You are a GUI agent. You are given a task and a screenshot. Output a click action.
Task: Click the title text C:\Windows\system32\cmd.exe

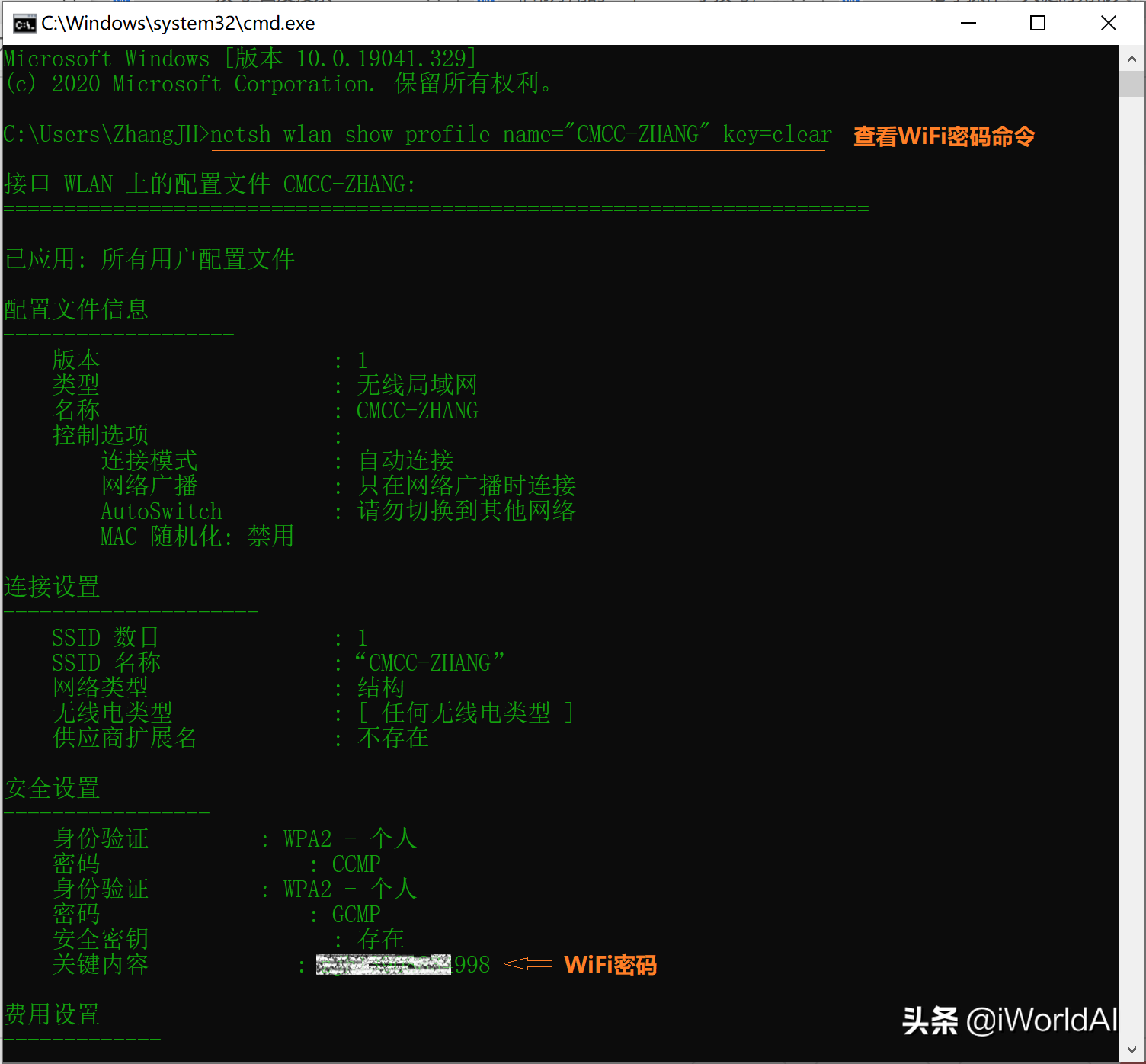[178, 24]
